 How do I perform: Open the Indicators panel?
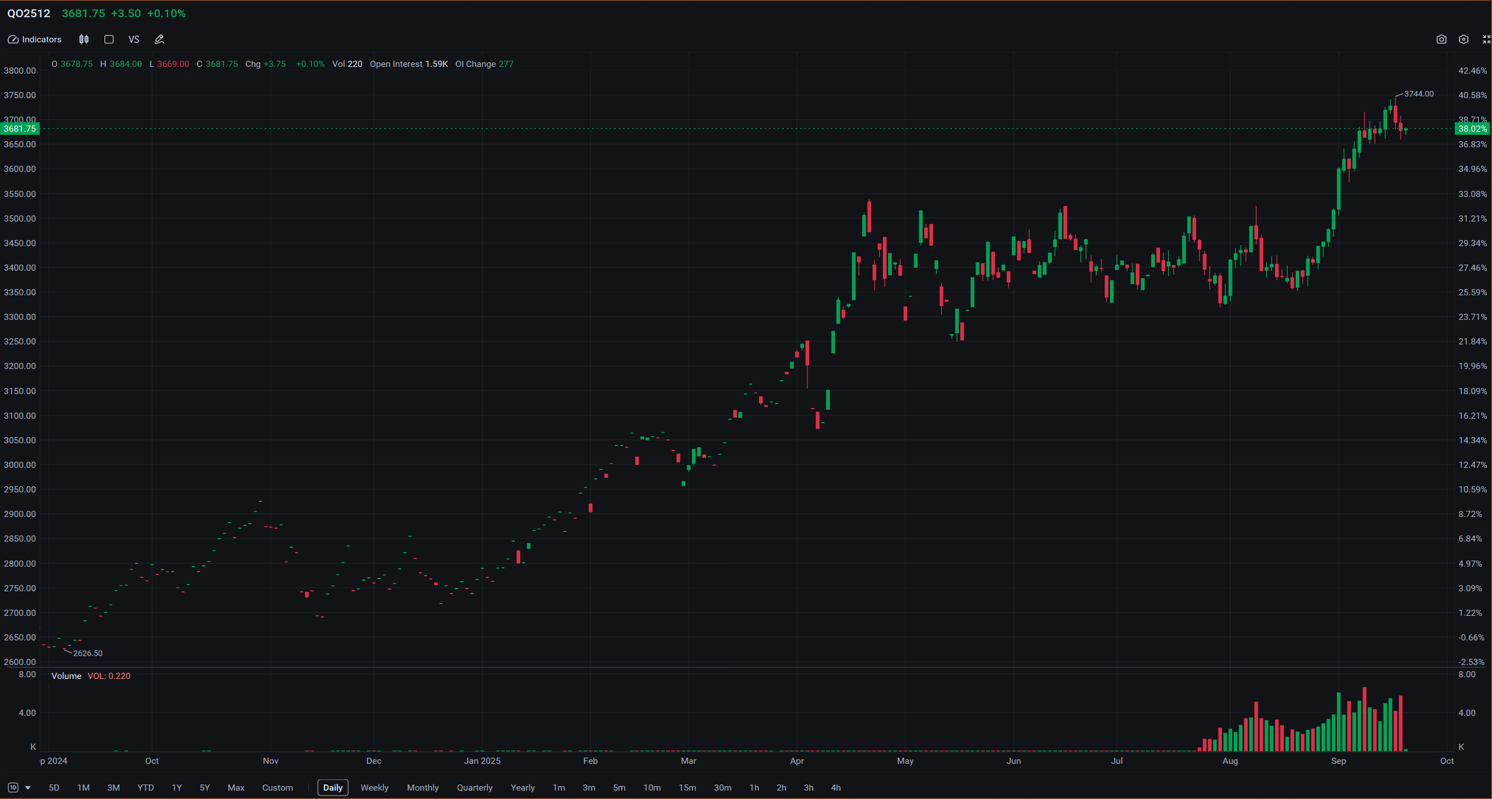35,40
